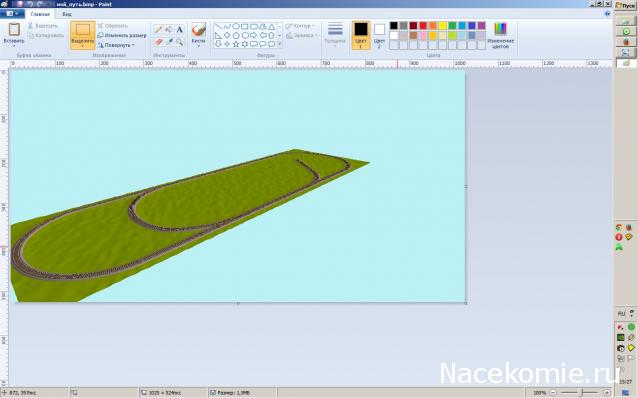Open the Rotate (Повернуть) dropdown

(116, 45)
